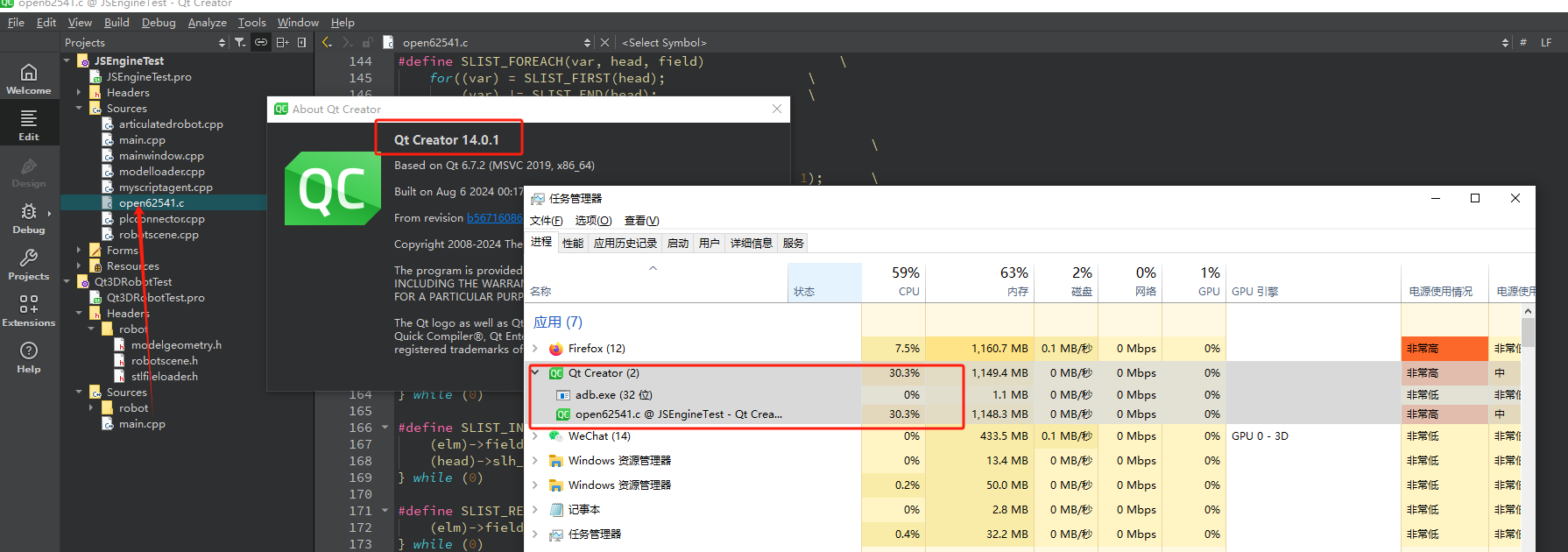The image size is (1568, 552).
Task: Click the Qt Creator icon in About title bar
Action: click(281, 110)
